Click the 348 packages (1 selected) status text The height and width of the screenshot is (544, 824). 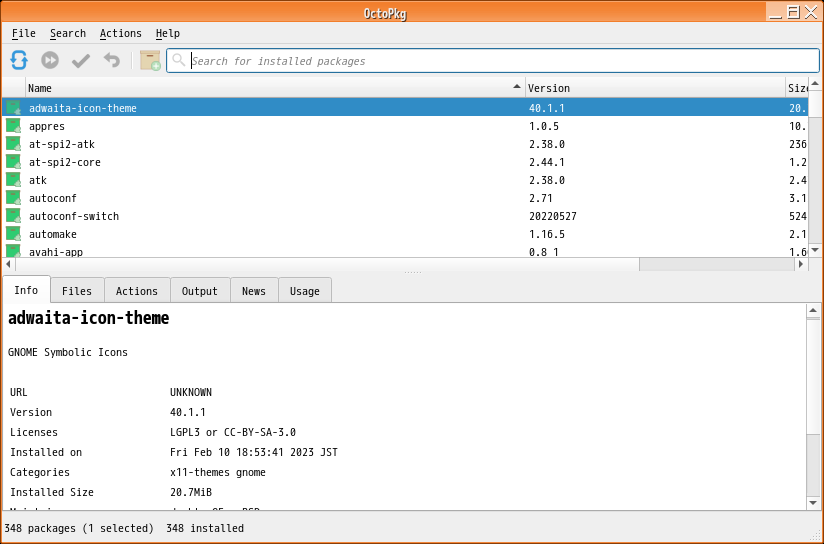[x=79, y=528]
